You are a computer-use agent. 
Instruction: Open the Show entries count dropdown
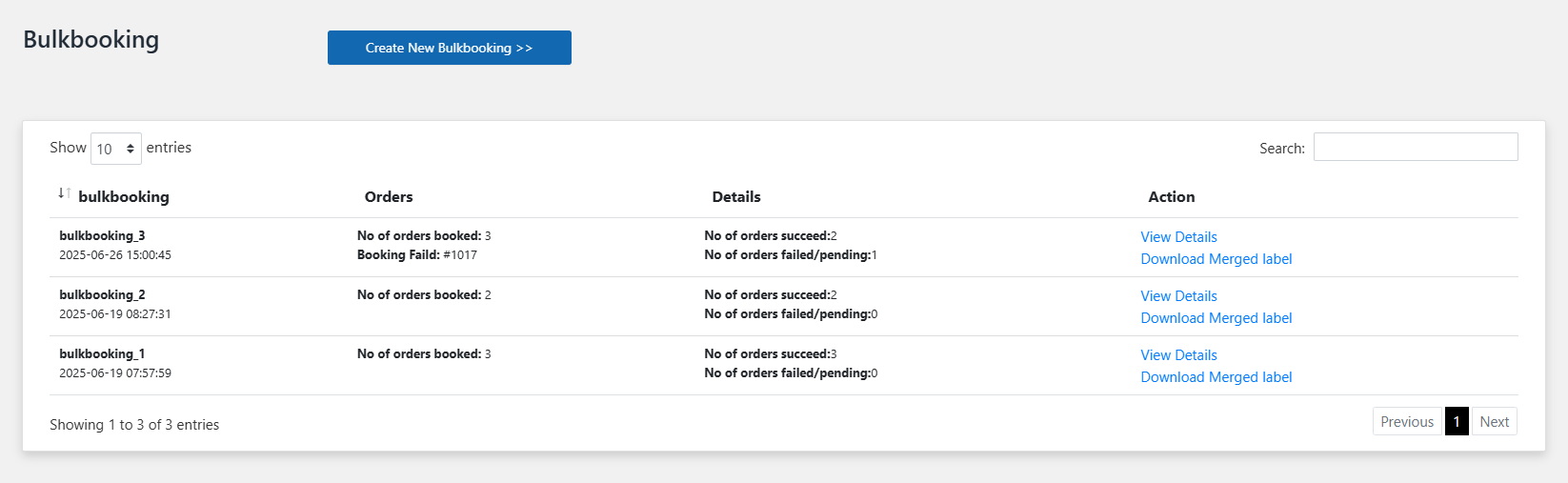(x=116, y=149)
